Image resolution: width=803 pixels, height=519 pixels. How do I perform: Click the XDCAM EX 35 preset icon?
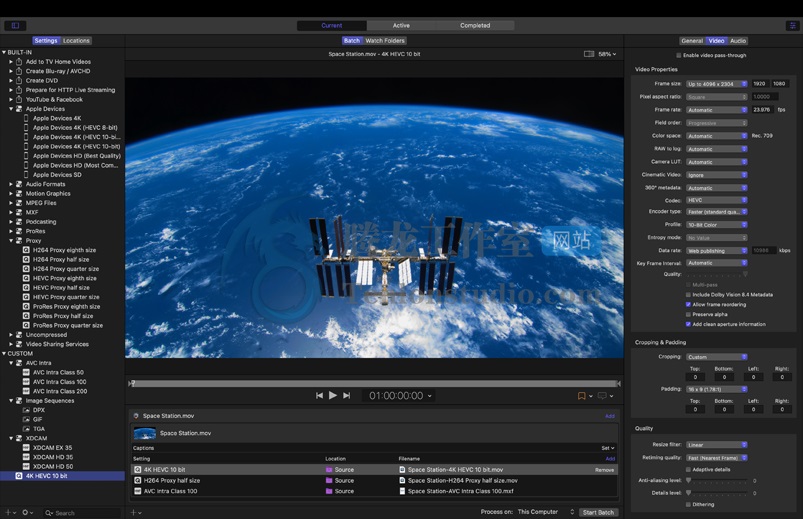point(26,447)
